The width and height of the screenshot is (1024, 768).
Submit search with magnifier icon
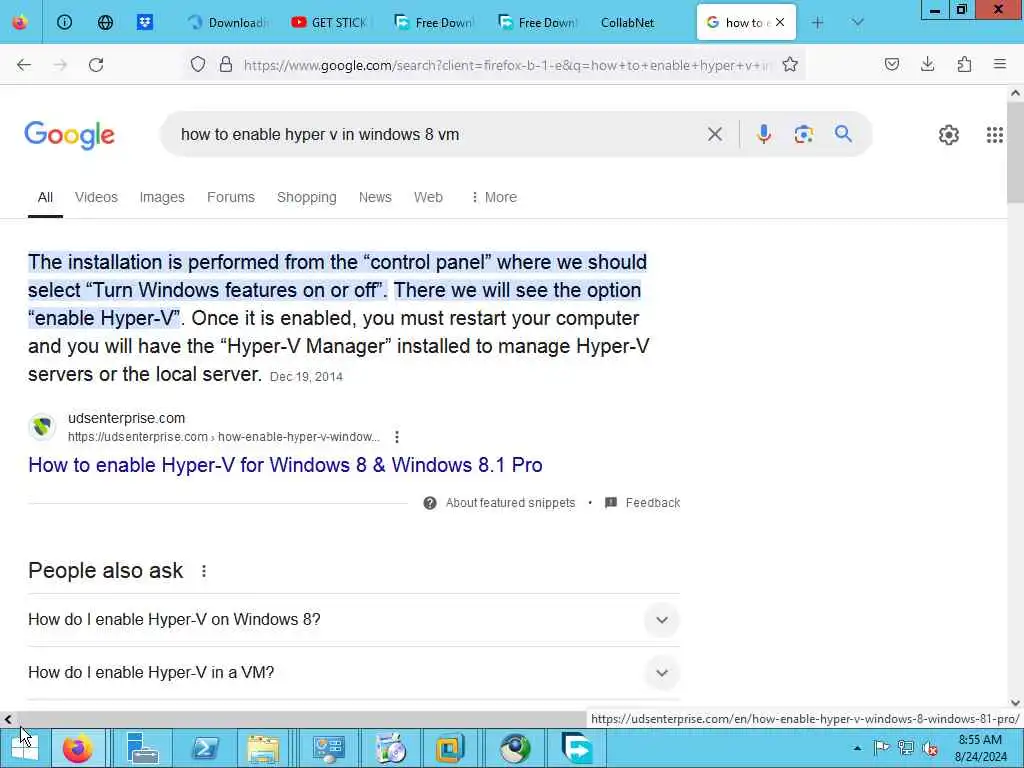843,135
